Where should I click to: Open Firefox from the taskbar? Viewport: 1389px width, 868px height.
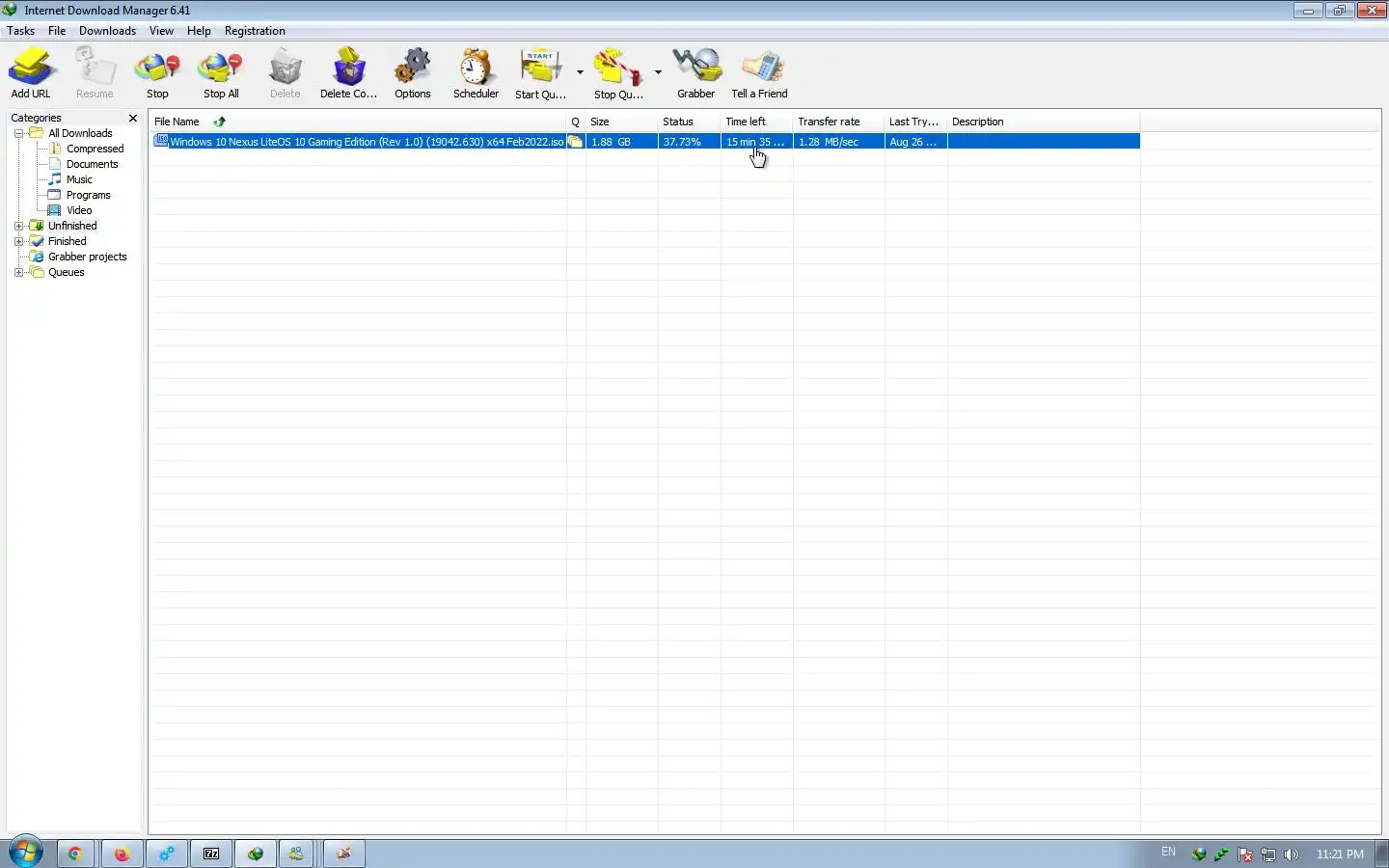point(122,854)
